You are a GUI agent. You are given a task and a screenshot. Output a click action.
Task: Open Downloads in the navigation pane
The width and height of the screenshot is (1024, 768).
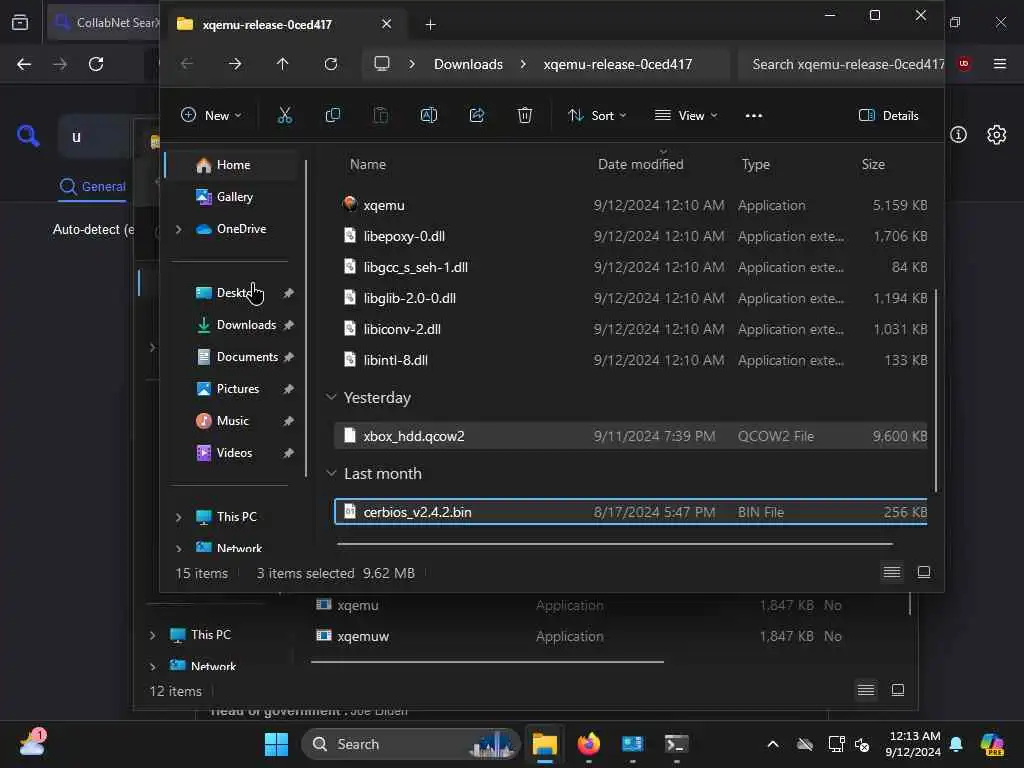coord(246,325)
